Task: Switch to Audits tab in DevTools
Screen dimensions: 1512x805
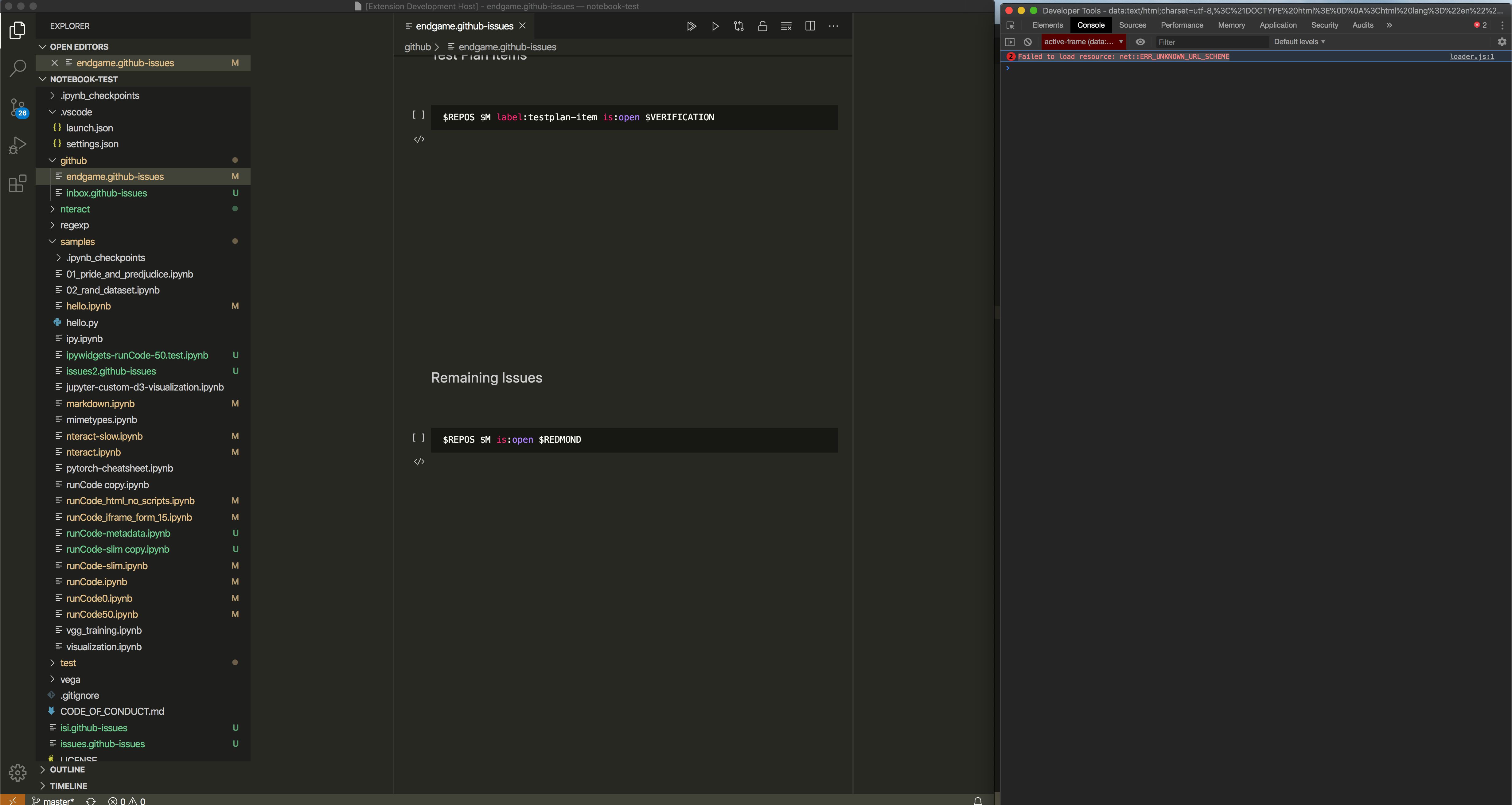Action: coord(1362,25)
